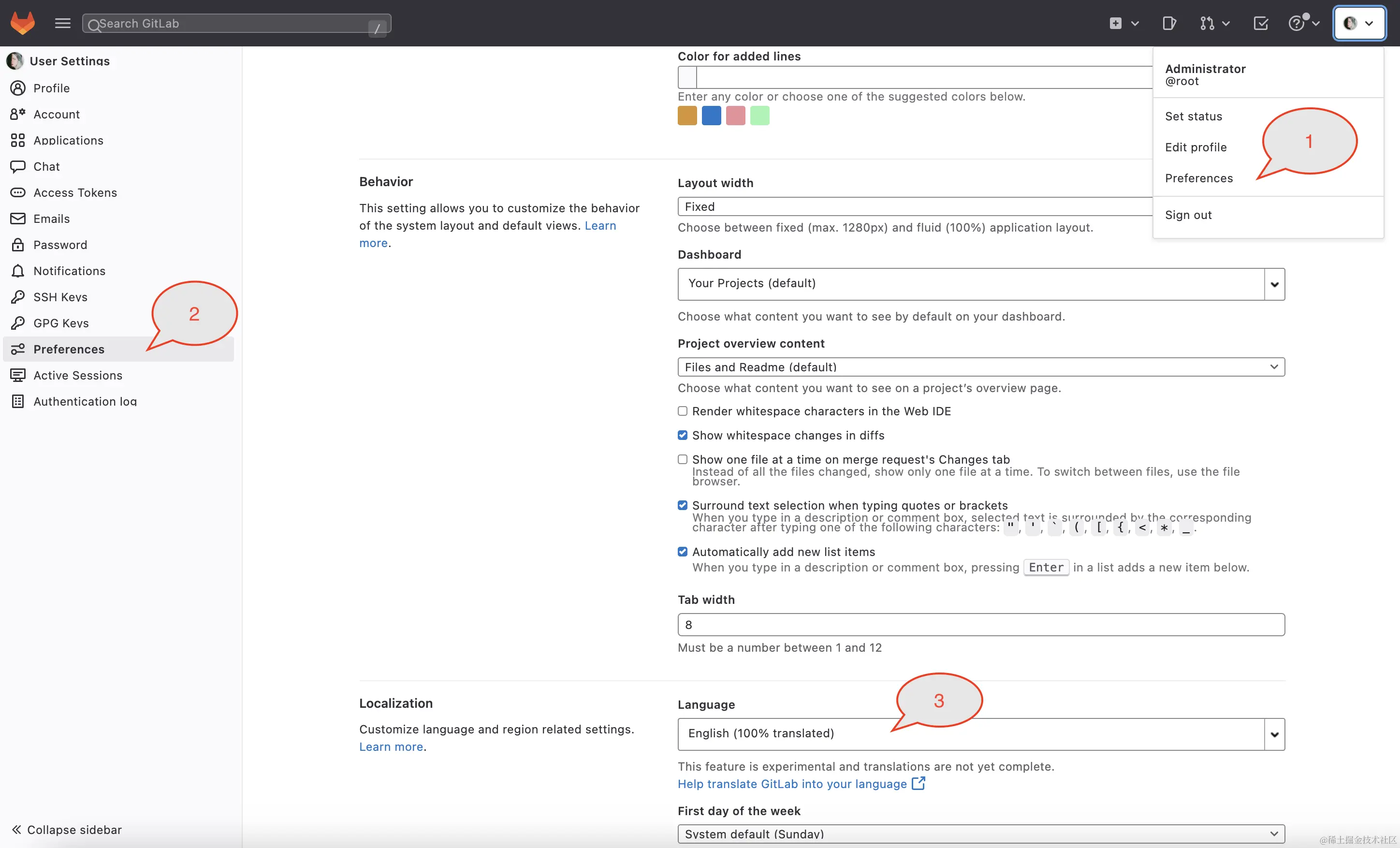Image resolution: width=1400 pixels, height=848 pixels.
Task: Enable Render whitespace characters in Web IDE
Action: (x=683, y=411)
